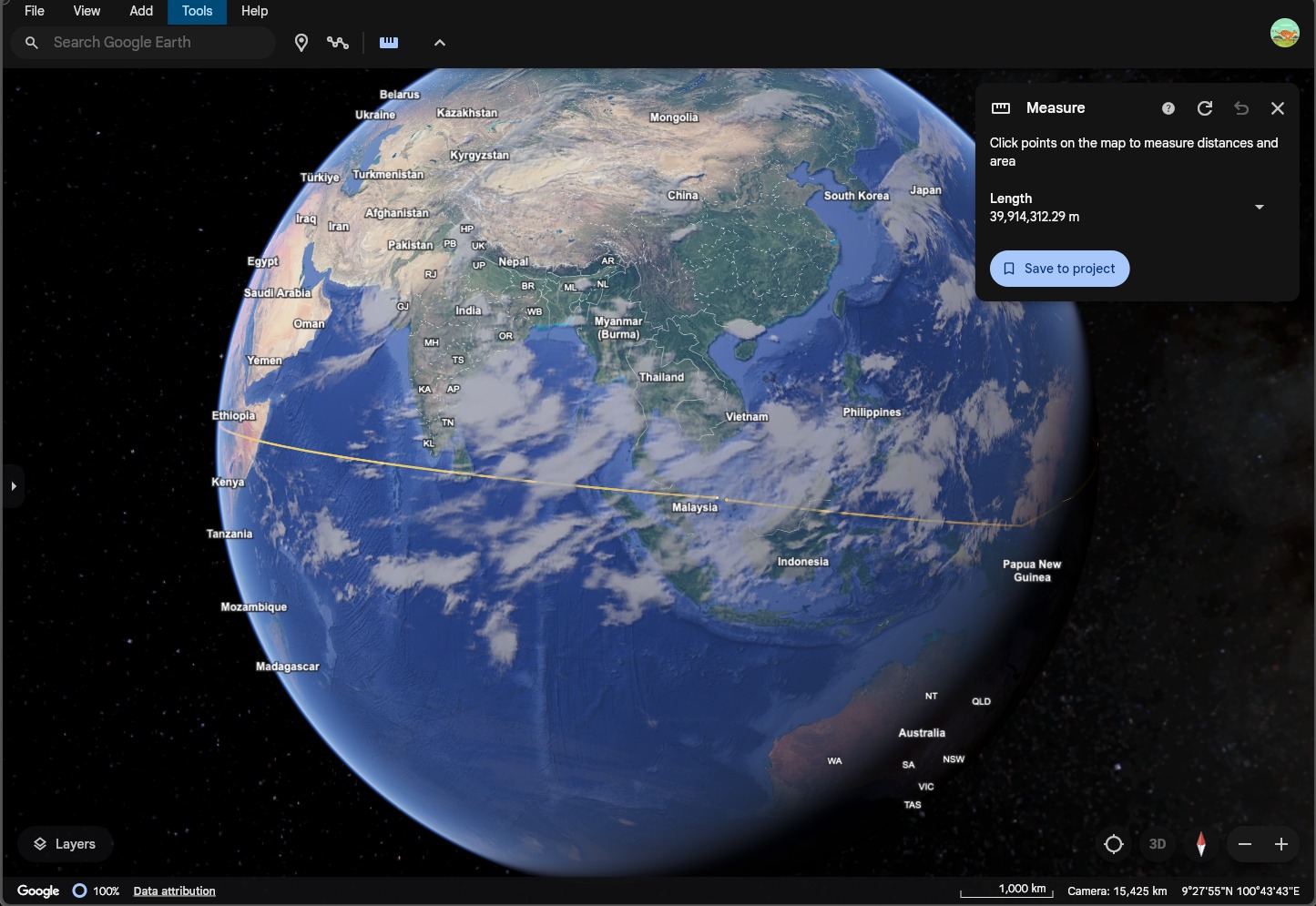This screenshot has height=906, width=1316.
Task: Open the File menu
Action: click(35, 11)
